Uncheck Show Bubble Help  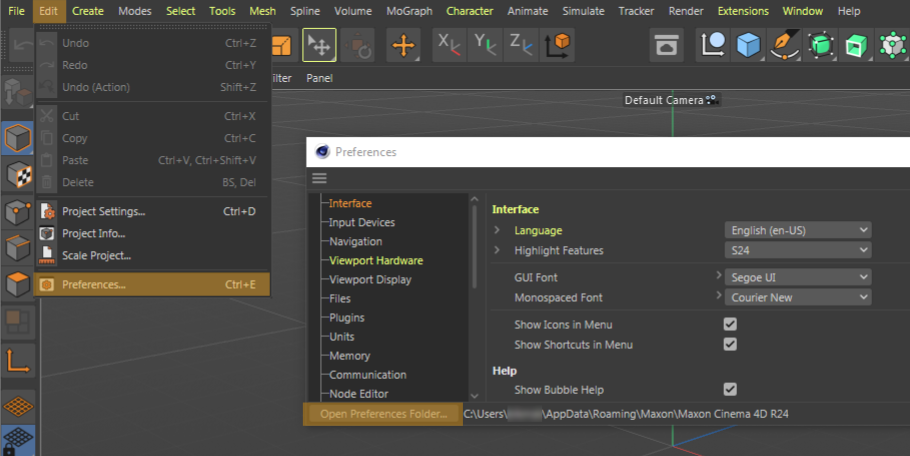pyautogui.click(x=730, y=389)
